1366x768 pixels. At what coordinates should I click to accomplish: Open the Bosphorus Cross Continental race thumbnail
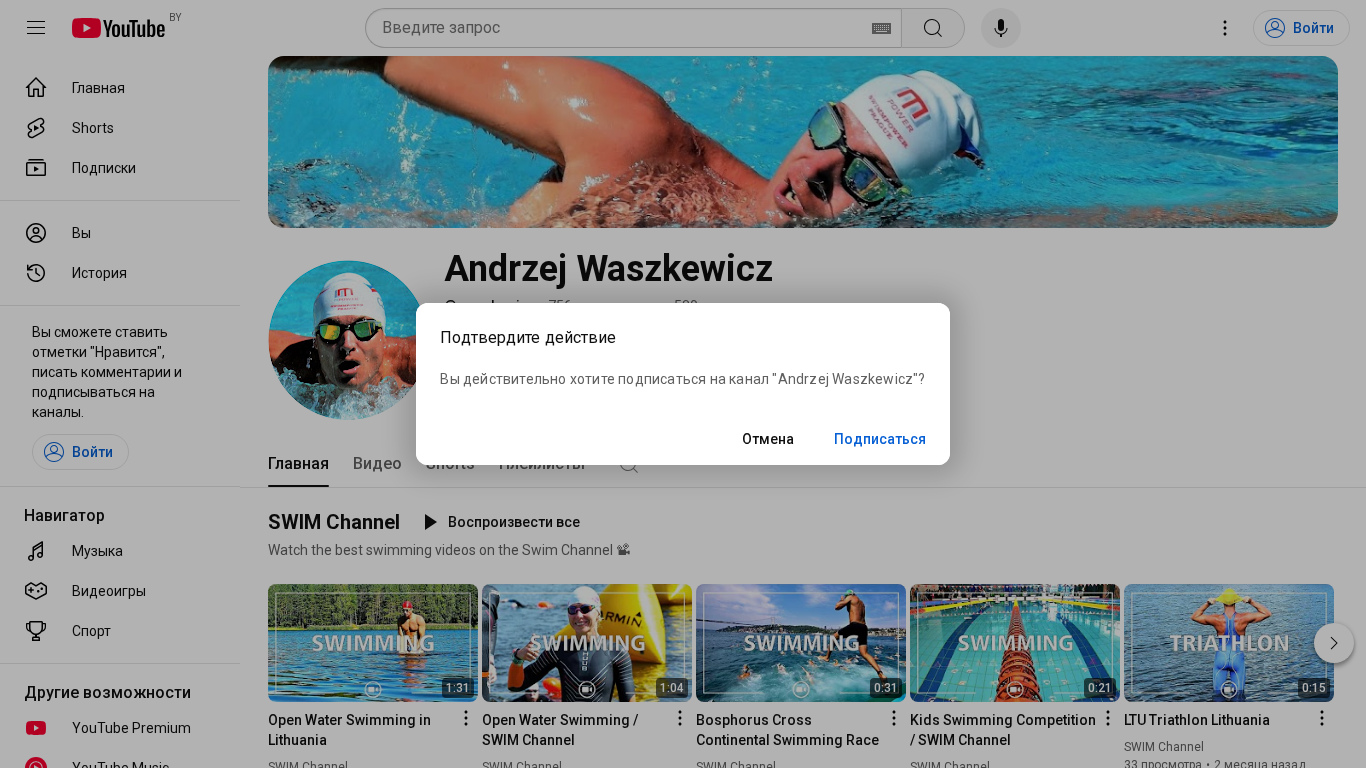pyautogui.click(x=801, y=643)
